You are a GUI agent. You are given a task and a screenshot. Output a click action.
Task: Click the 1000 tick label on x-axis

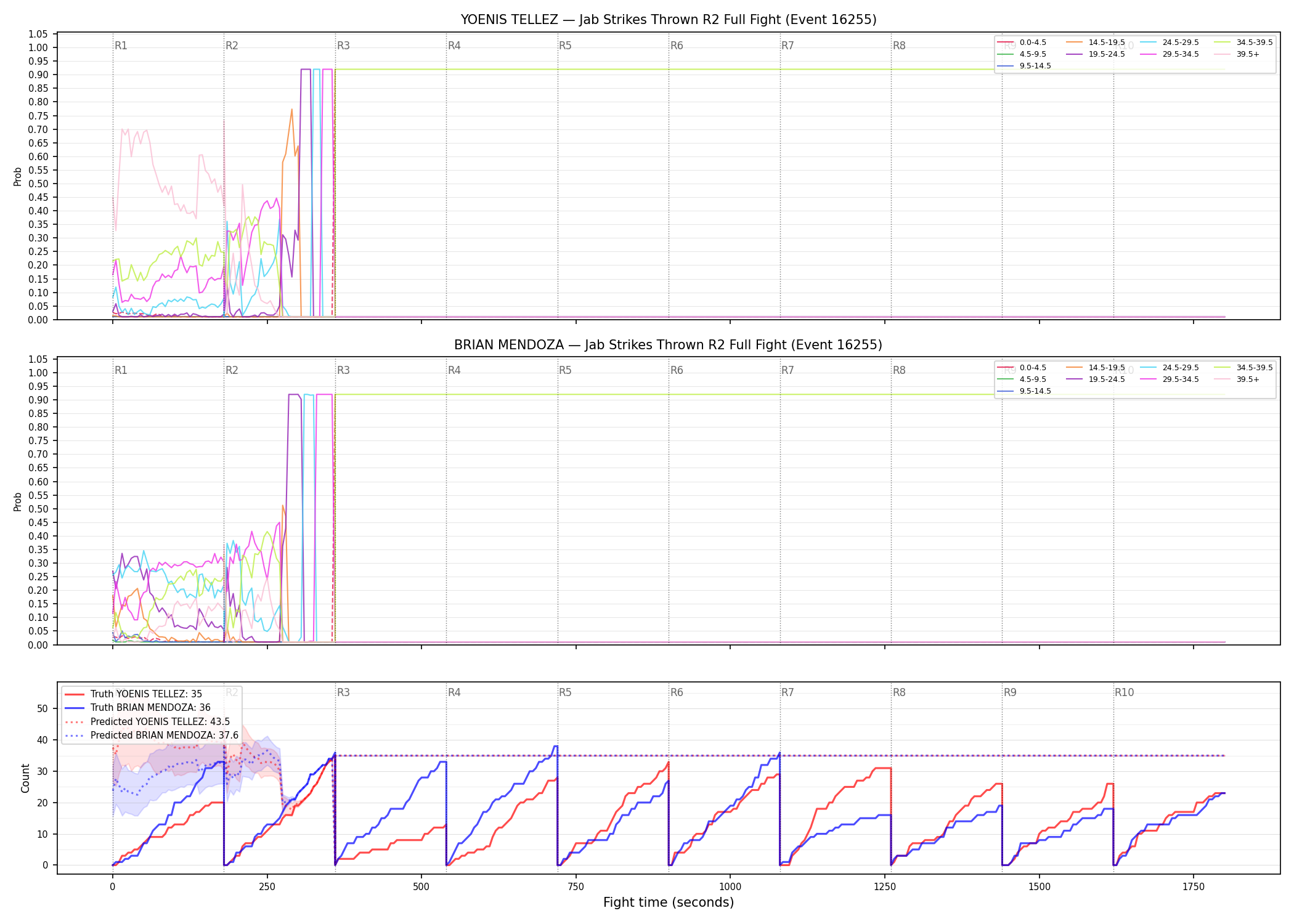[x=730, y=887]
